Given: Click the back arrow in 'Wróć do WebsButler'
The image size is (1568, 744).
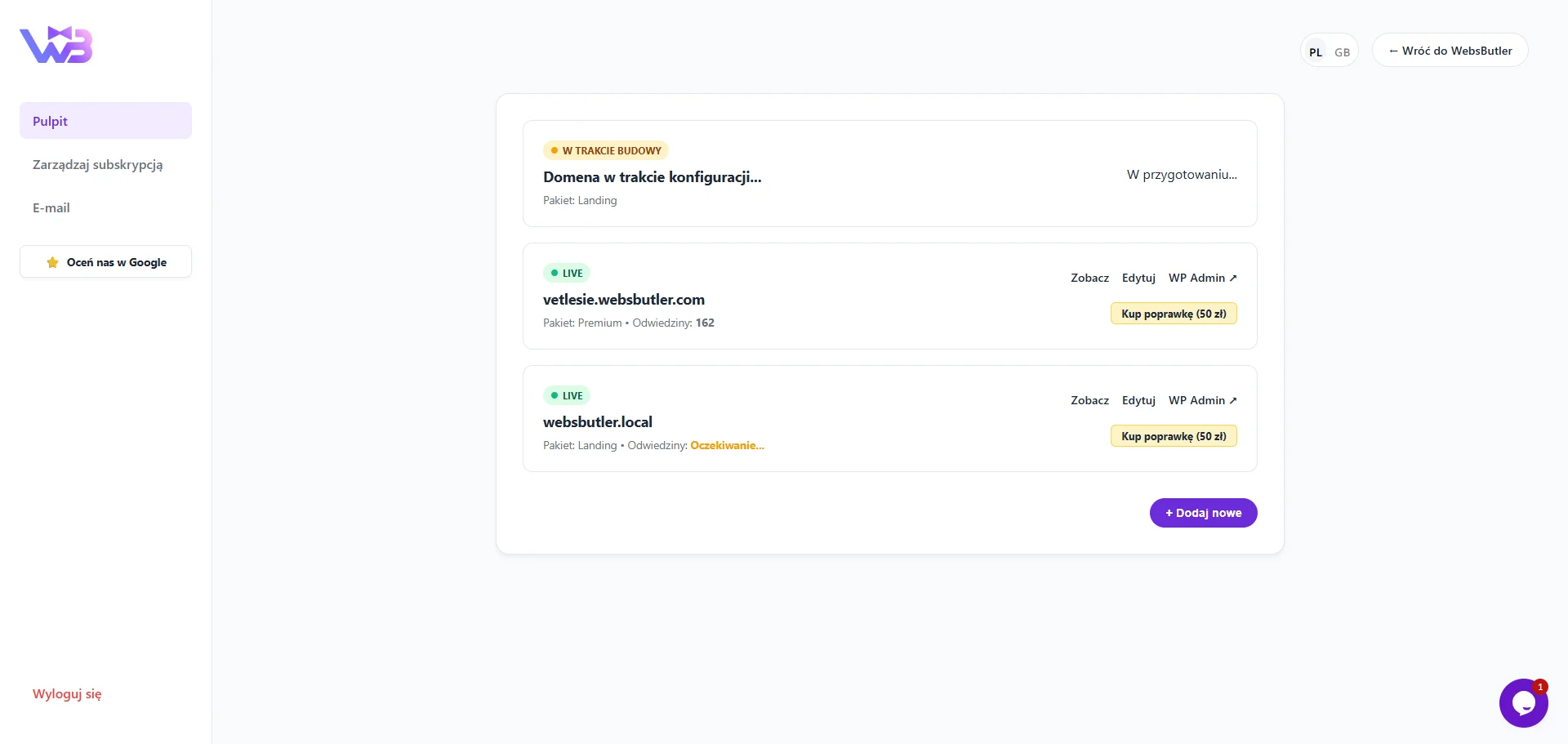Looking at the screenshot, I should [x=1394, y=50].
